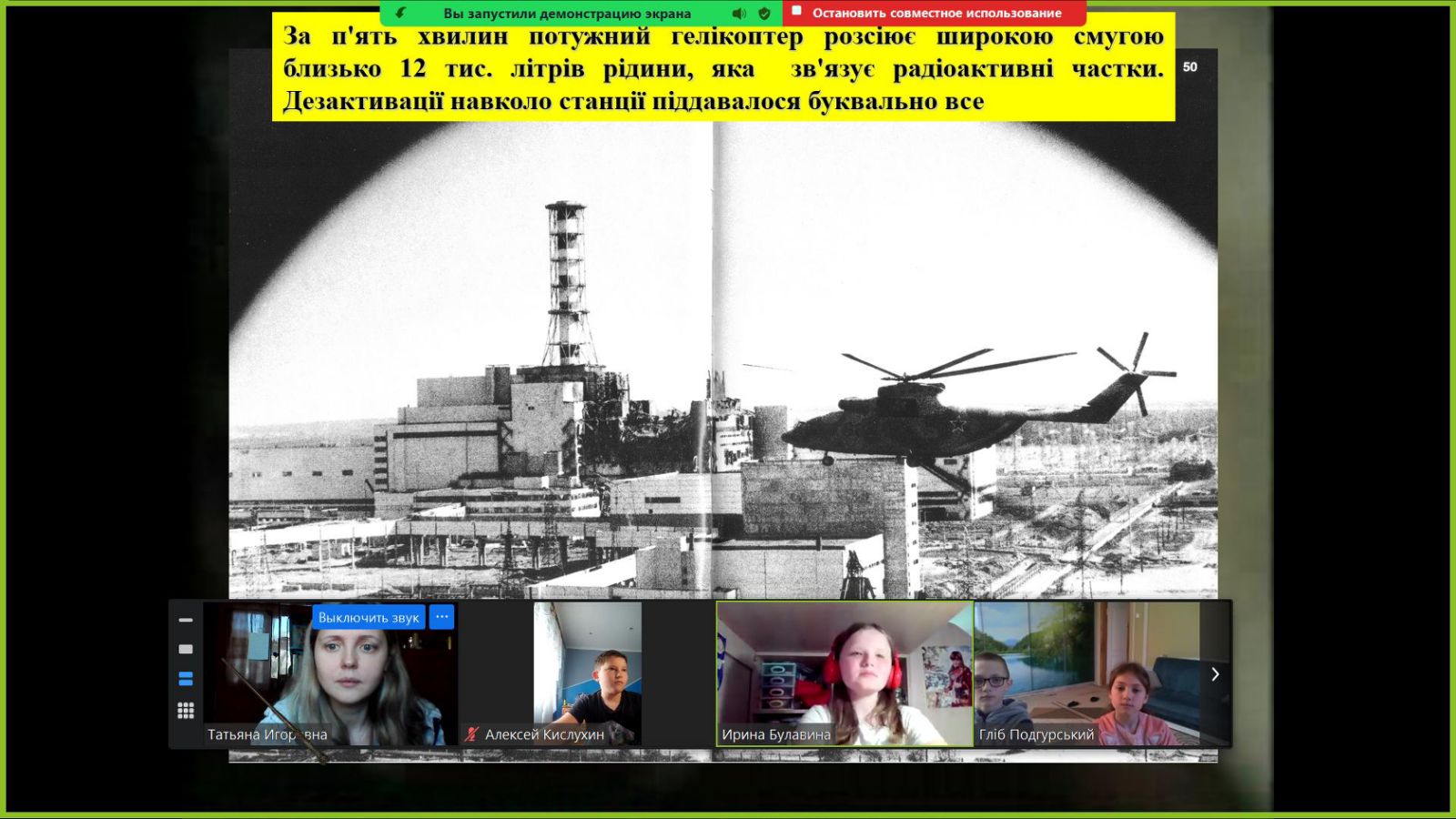1456x819 pixels.
Task: Switch to single-video view icon
Action: (x=186, y=649)
